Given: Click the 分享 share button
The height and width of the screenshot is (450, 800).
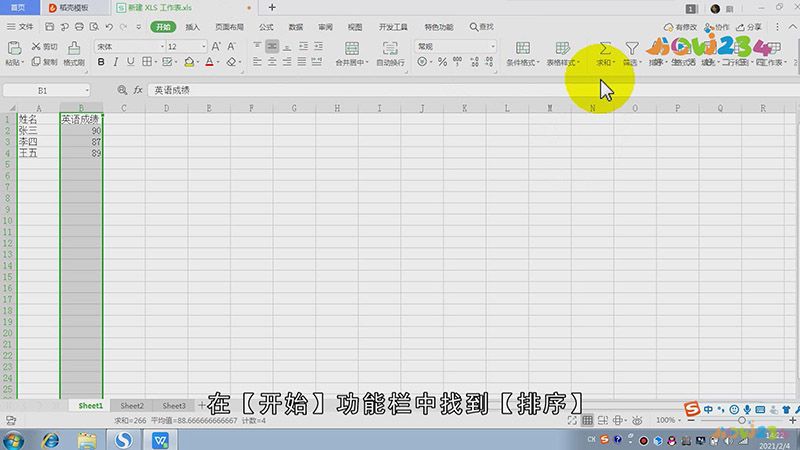Looking at the screenshot, I should coord(749,27).
